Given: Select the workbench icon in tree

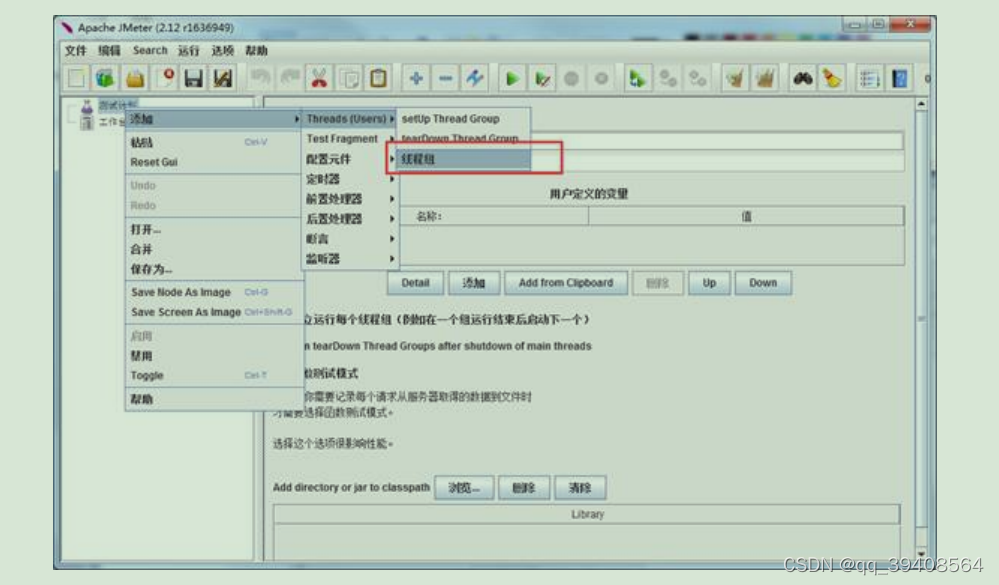Looking at the screenshot, I should [x=87, y=122].
